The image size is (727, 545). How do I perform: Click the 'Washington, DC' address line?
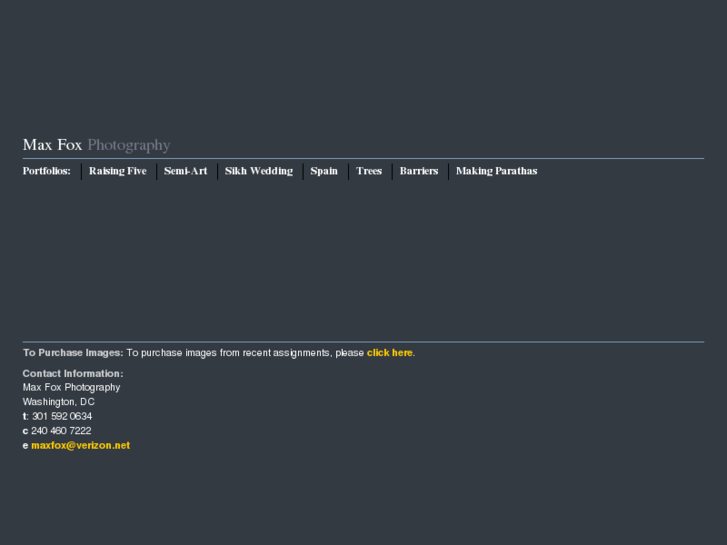[58, 402]
